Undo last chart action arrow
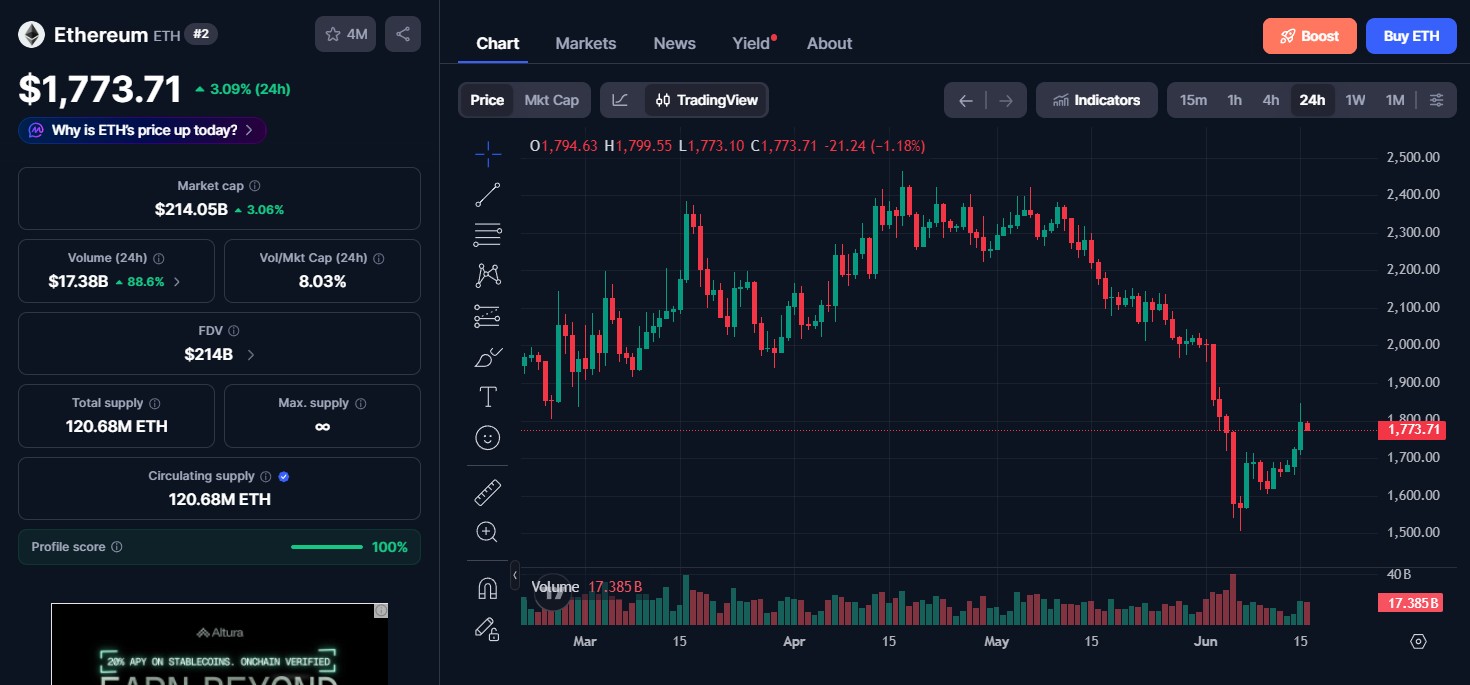 click(x=965, y=100)
